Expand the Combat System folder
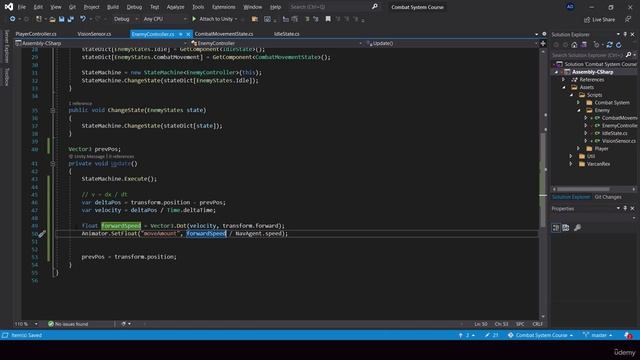Screen dimensions: 640x360 click(x=578, y=102)
